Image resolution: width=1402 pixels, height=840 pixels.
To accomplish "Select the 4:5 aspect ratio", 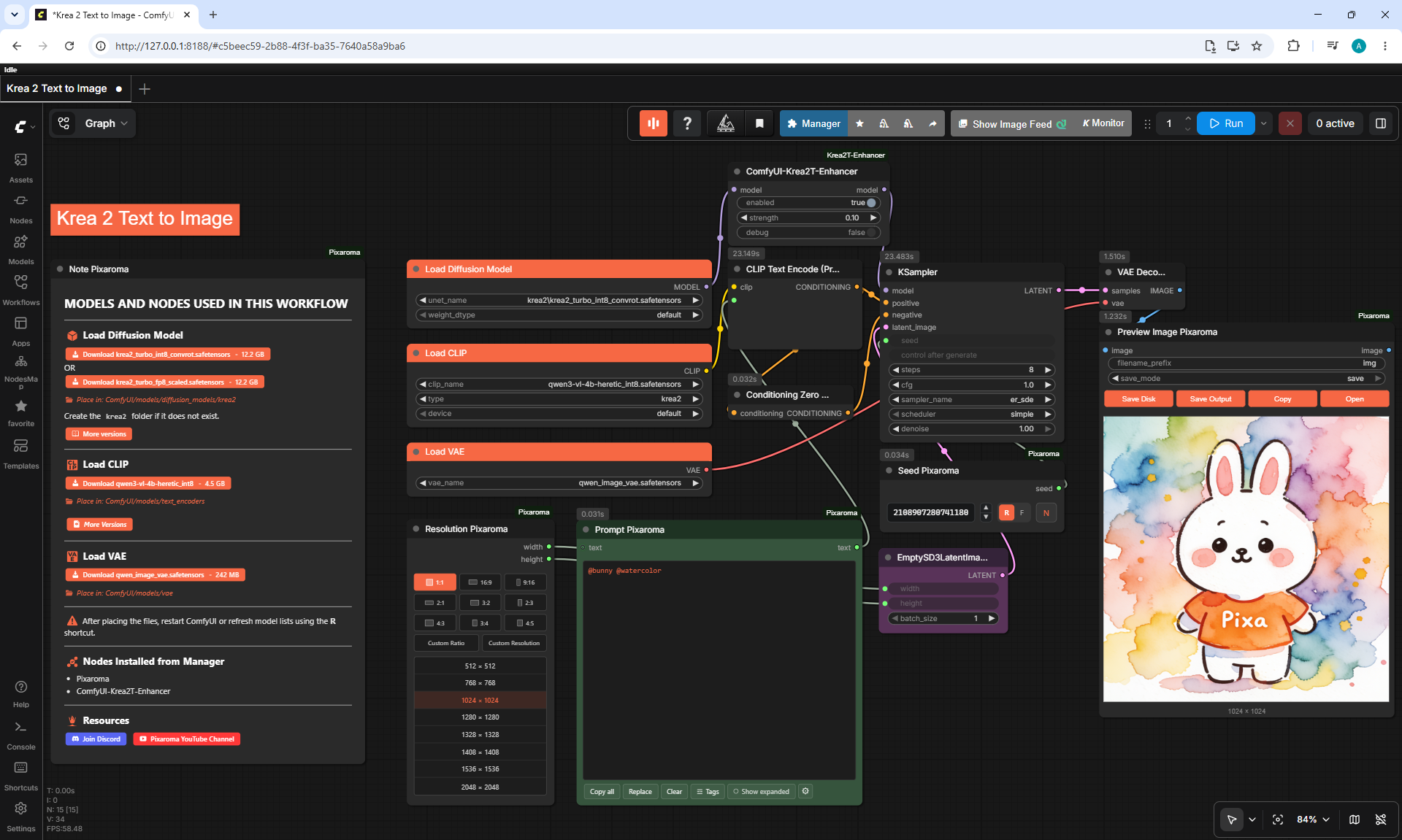I will 525,623.
